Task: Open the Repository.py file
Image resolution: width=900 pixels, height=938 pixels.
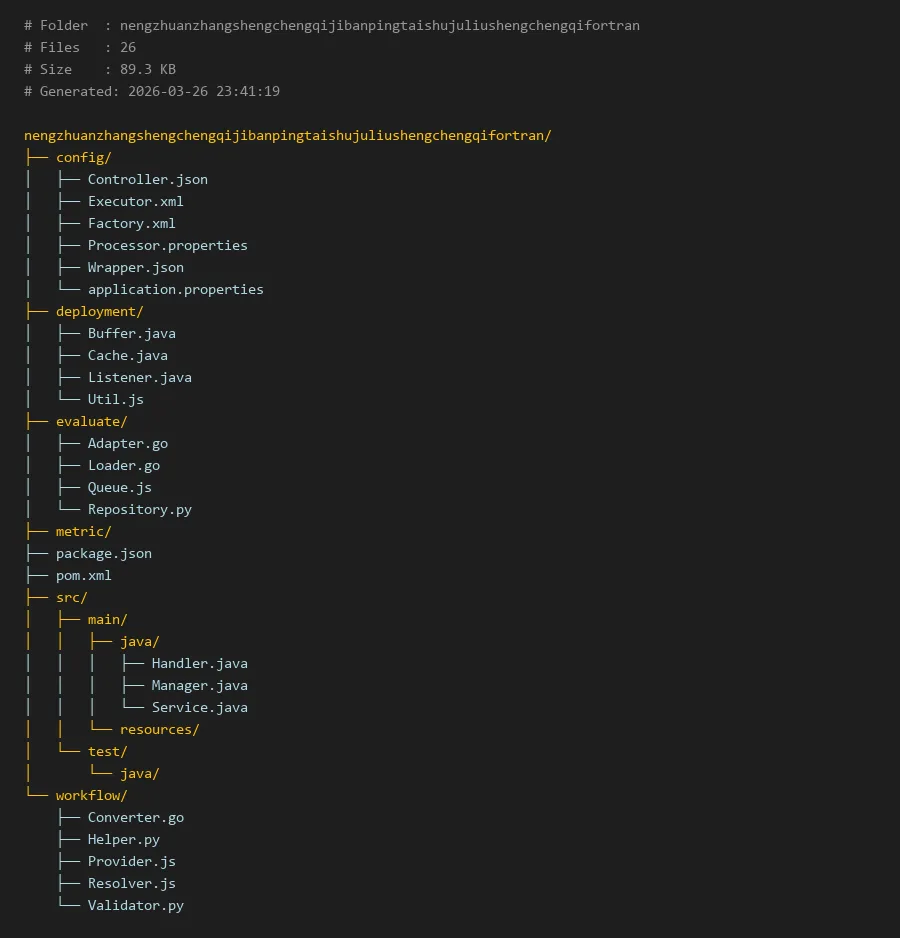Action: [139, 509]
